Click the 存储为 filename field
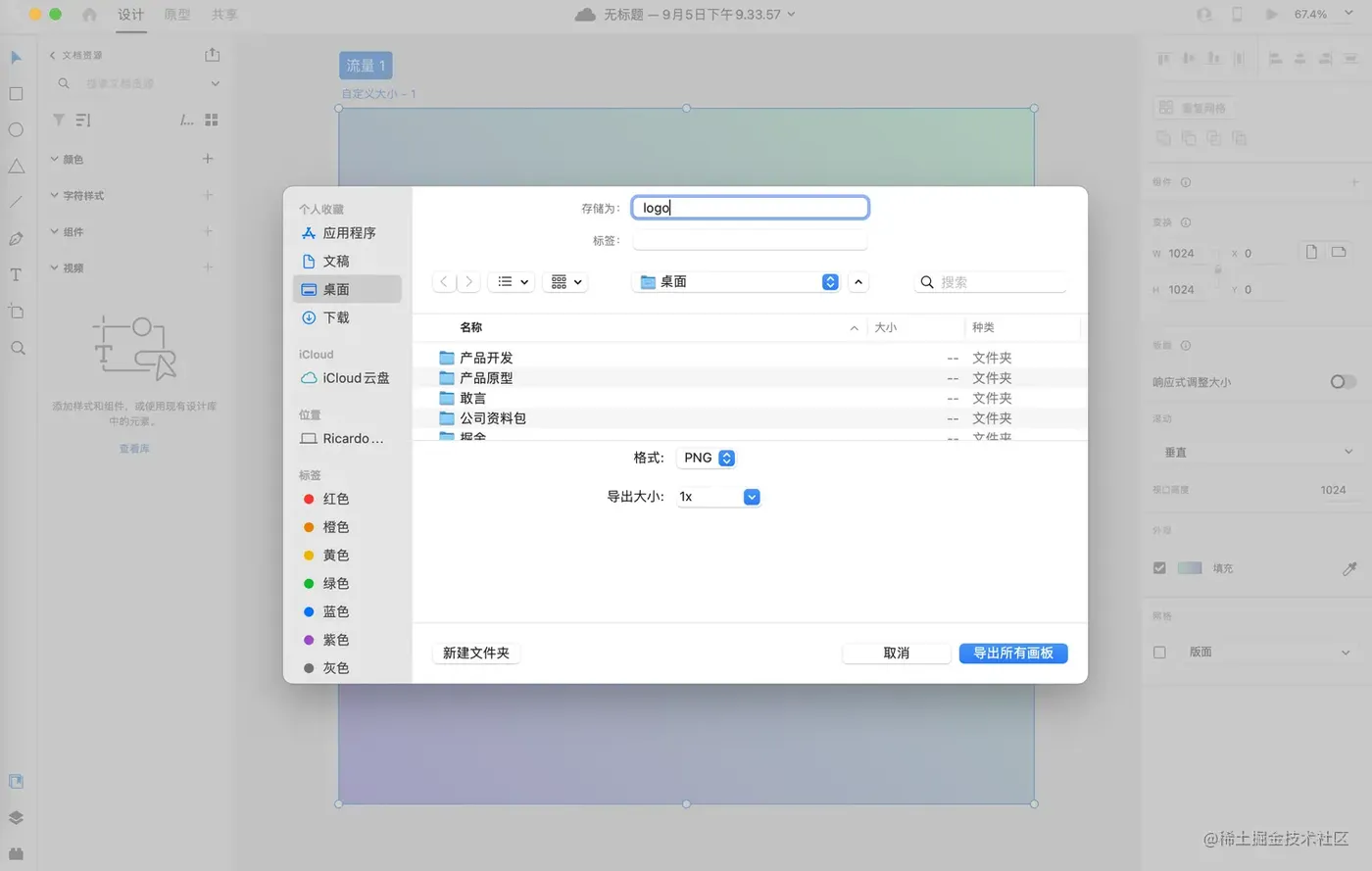The image size is (1372, 871). coord(751,208)
